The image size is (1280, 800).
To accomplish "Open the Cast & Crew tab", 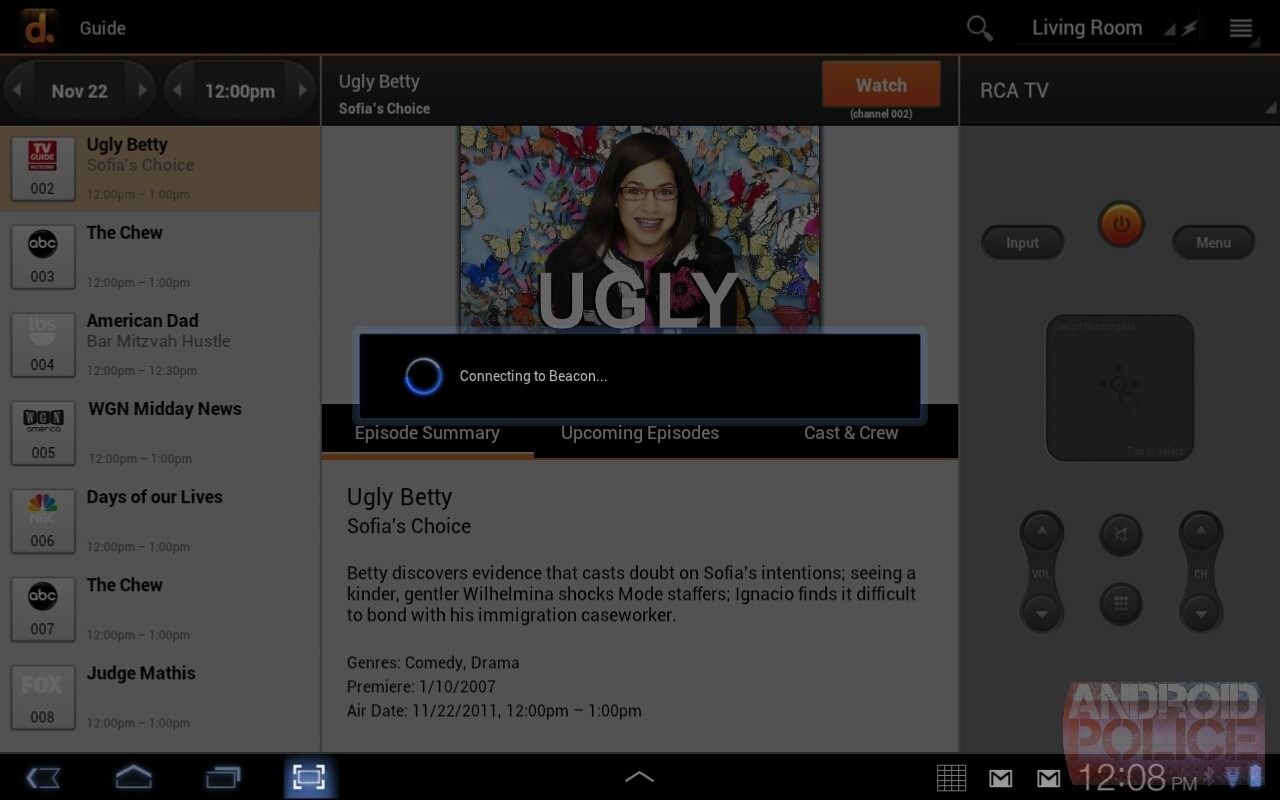I will (x=850, y=433).
